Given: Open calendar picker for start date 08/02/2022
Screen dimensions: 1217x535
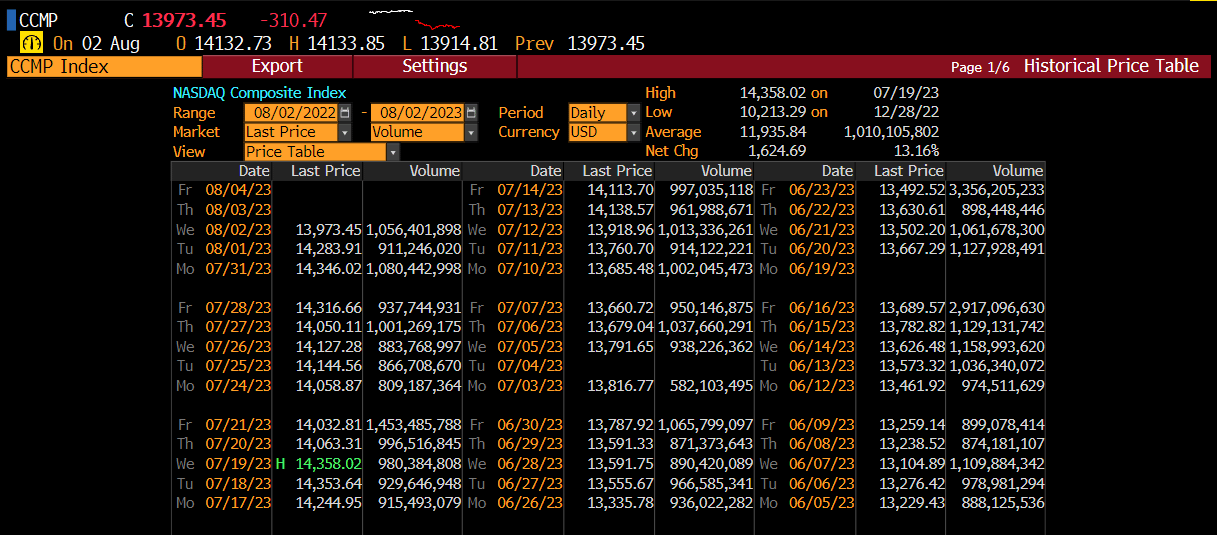Looking at the screenshot, I should pos(345,113).
